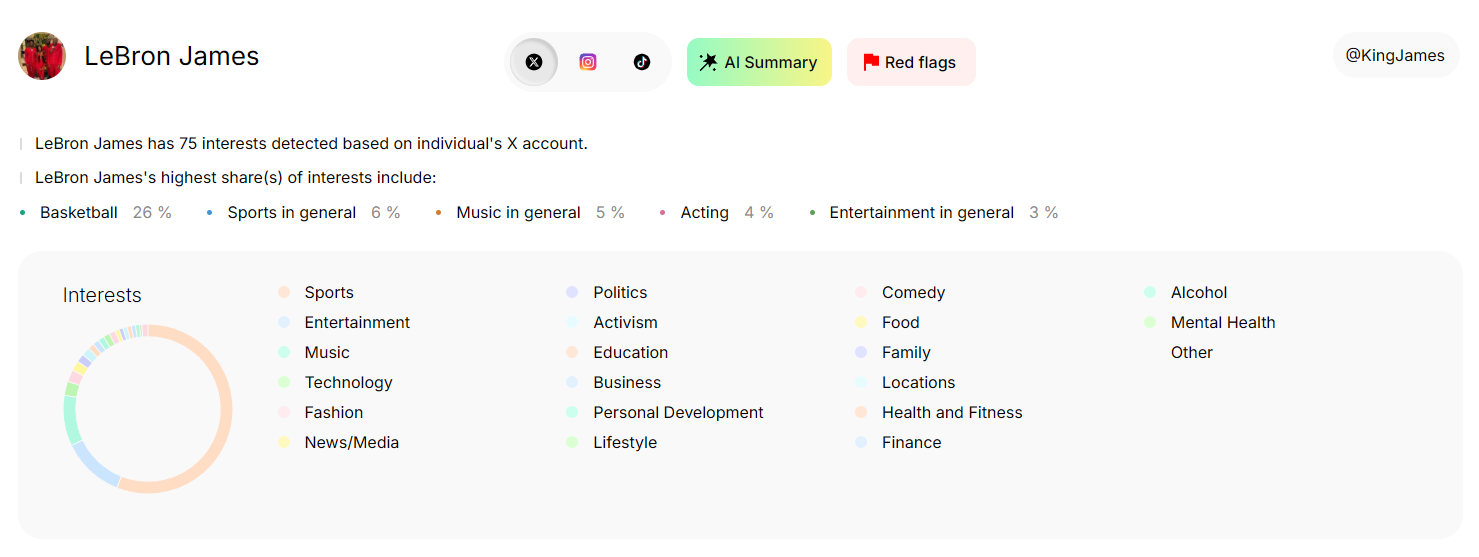Switch to the Instagram account icon

[588, 62]
